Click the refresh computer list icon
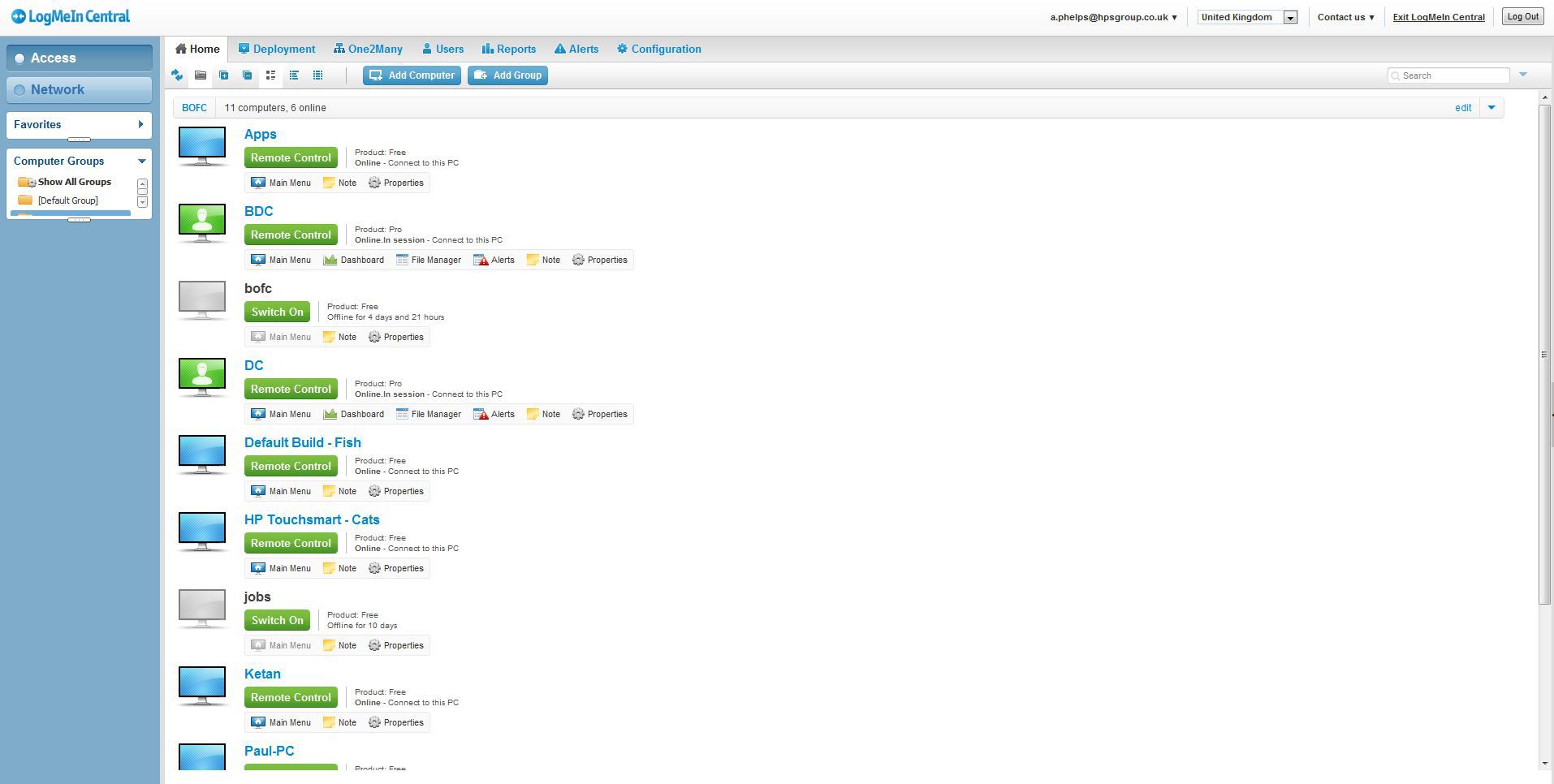 (177, 75)
